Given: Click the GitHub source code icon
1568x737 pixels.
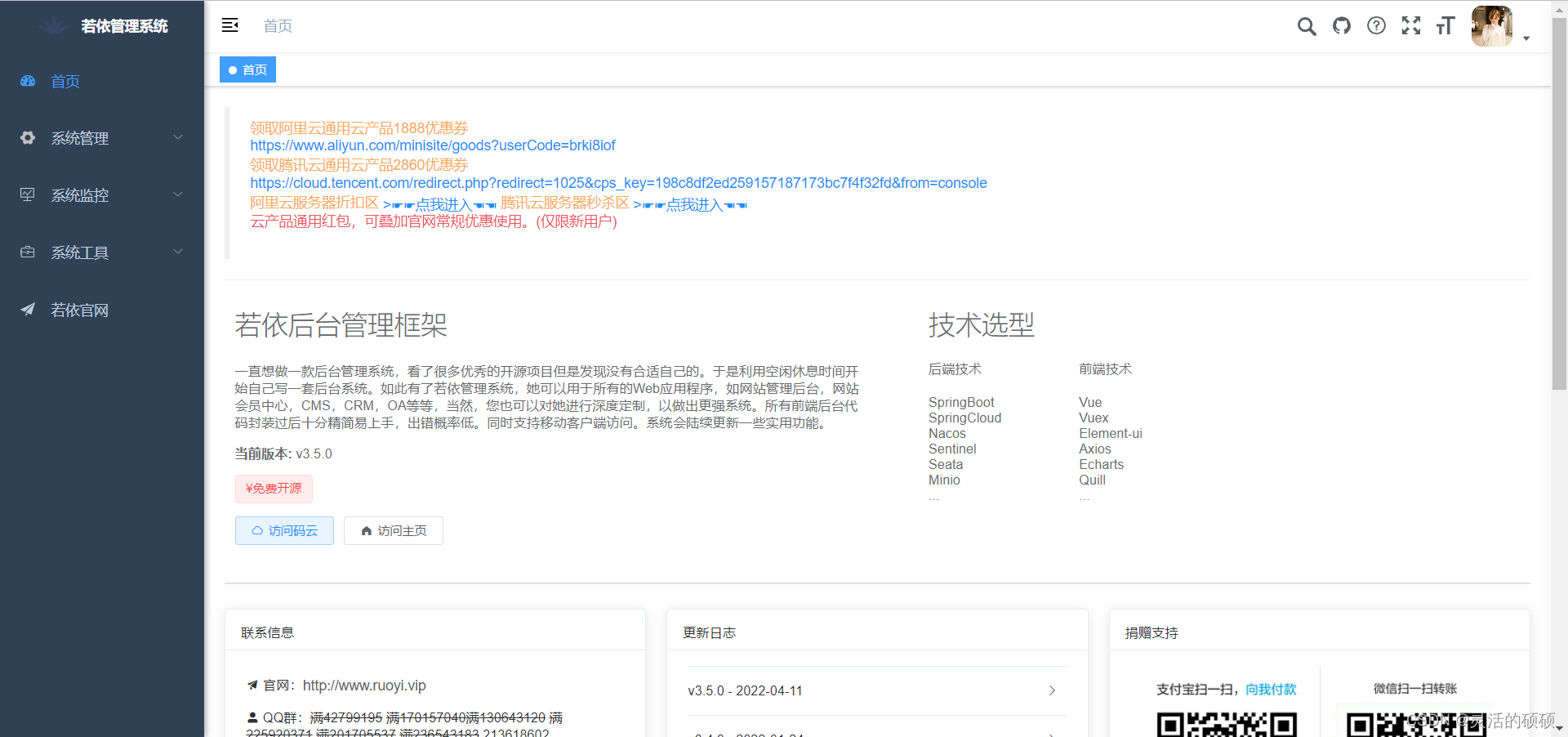Looking at the screenshot, I should [x=1342, y=25].
